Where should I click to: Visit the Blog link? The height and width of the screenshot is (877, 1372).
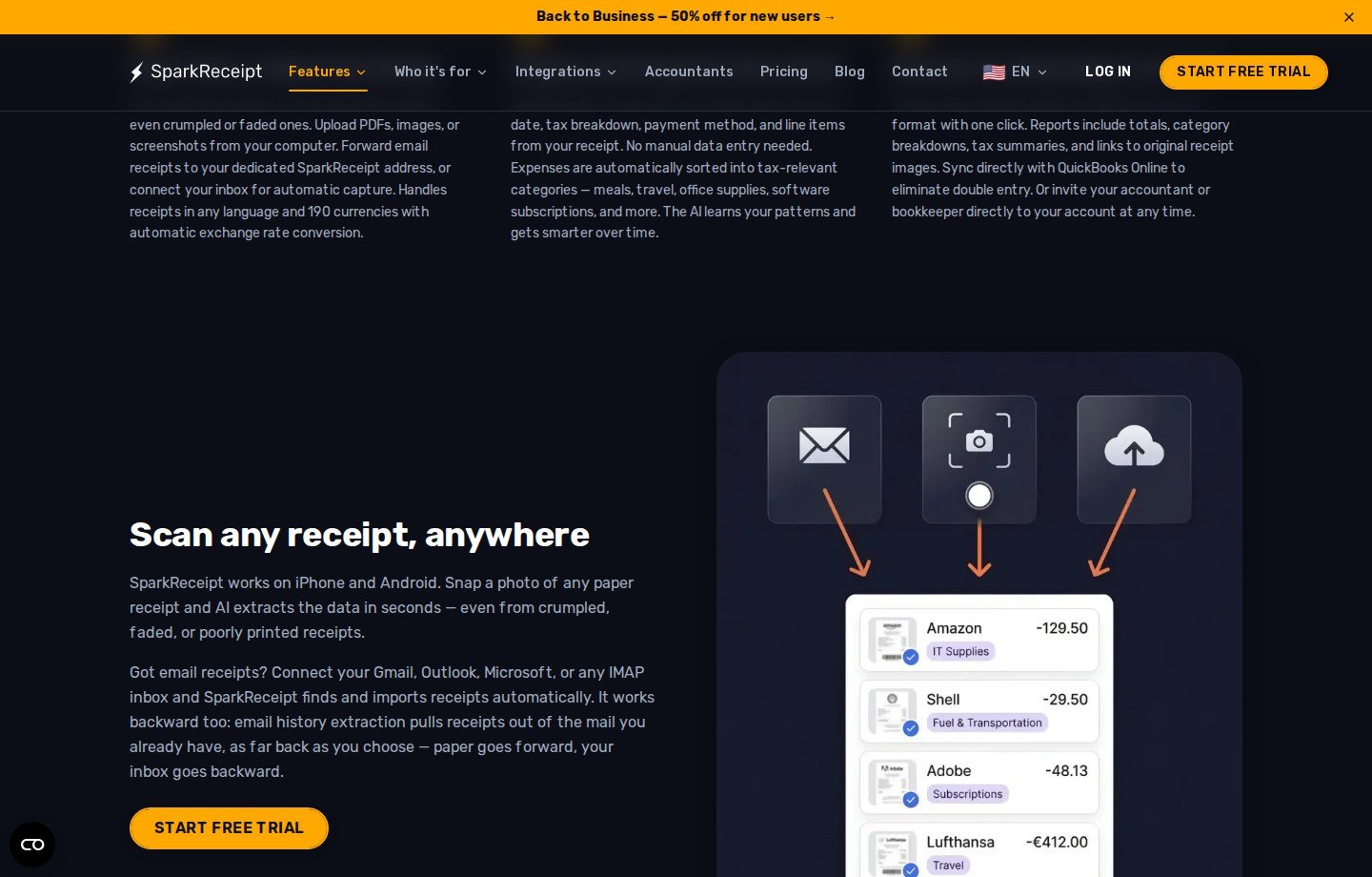coord(850,71)
